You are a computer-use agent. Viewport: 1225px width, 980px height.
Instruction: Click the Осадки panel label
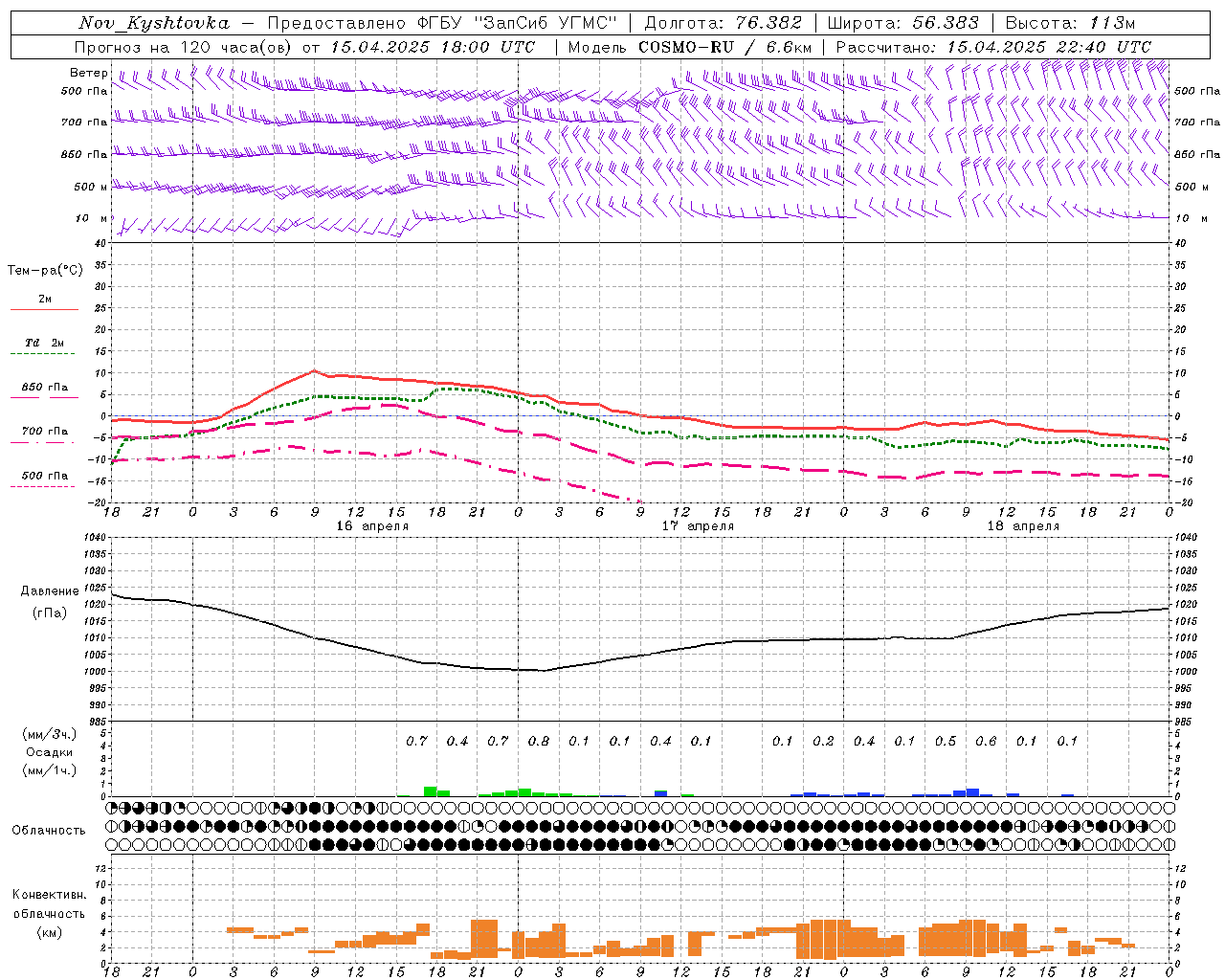point(50,752)
